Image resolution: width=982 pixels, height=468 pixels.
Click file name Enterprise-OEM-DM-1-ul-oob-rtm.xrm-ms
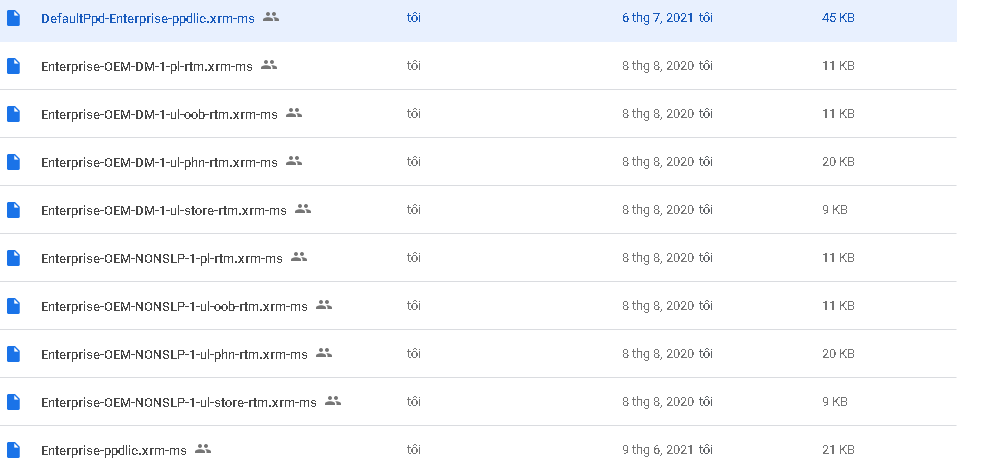pos(159,114)
